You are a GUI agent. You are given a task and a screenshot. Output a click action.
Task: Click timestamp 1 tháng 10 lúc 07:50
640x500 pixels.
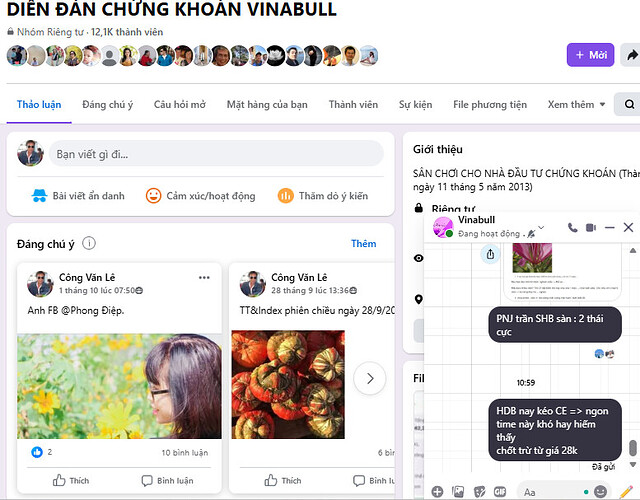point(97,290)
